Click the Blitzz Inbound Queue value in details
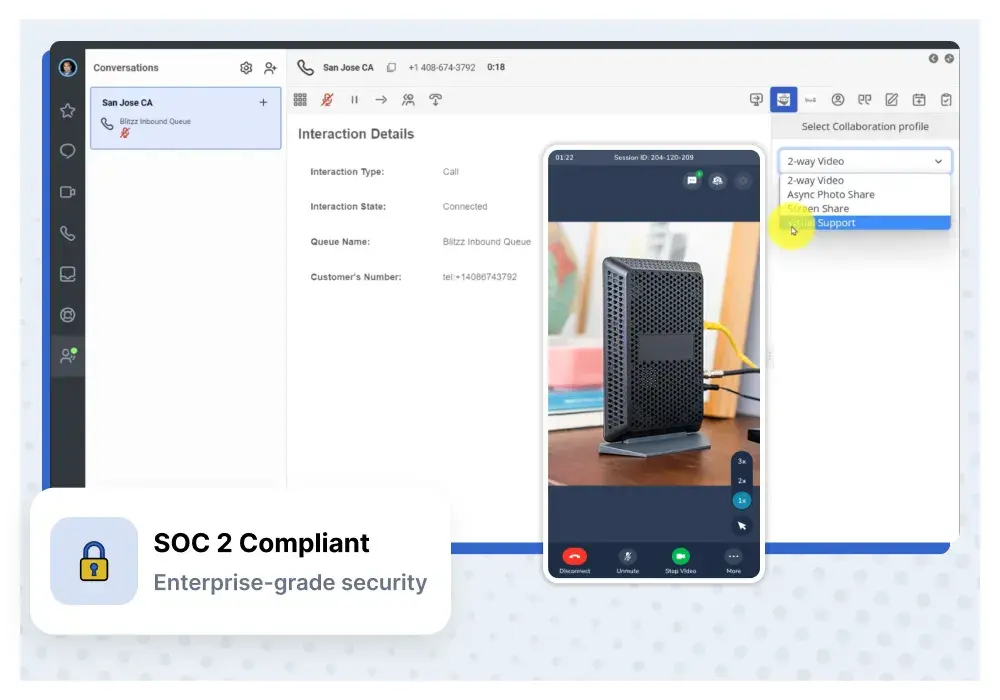 coord(487,242)
